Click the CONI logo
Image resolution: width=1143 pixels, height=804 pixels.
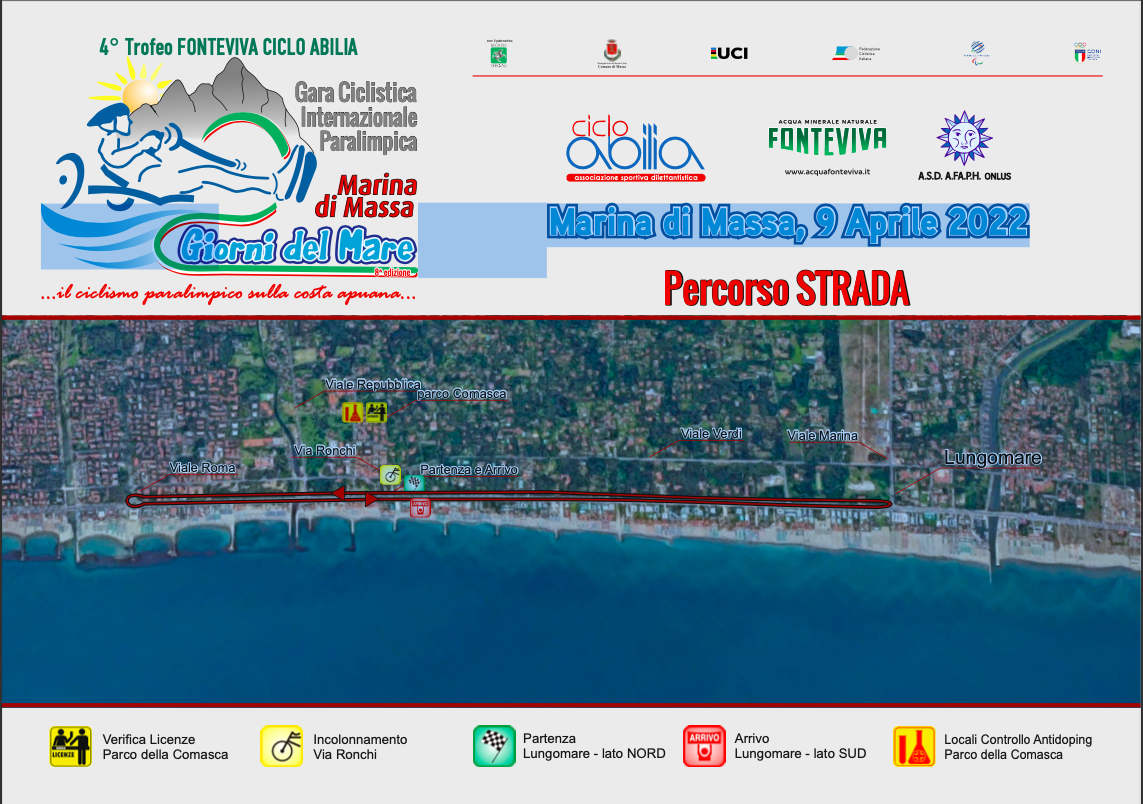[x=1087, y=52]
